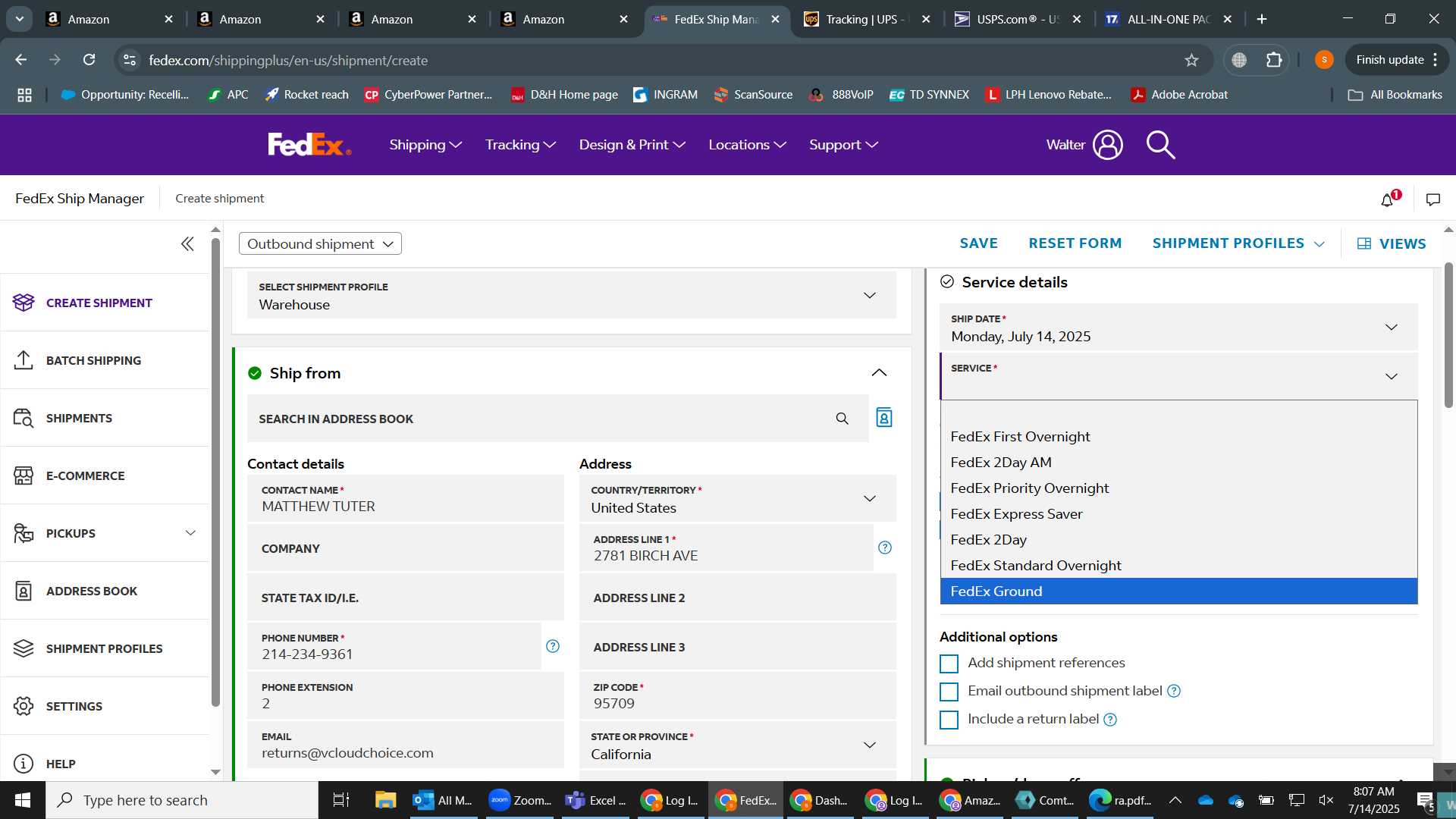Click the E-Commerce store icon

[24, 475]
